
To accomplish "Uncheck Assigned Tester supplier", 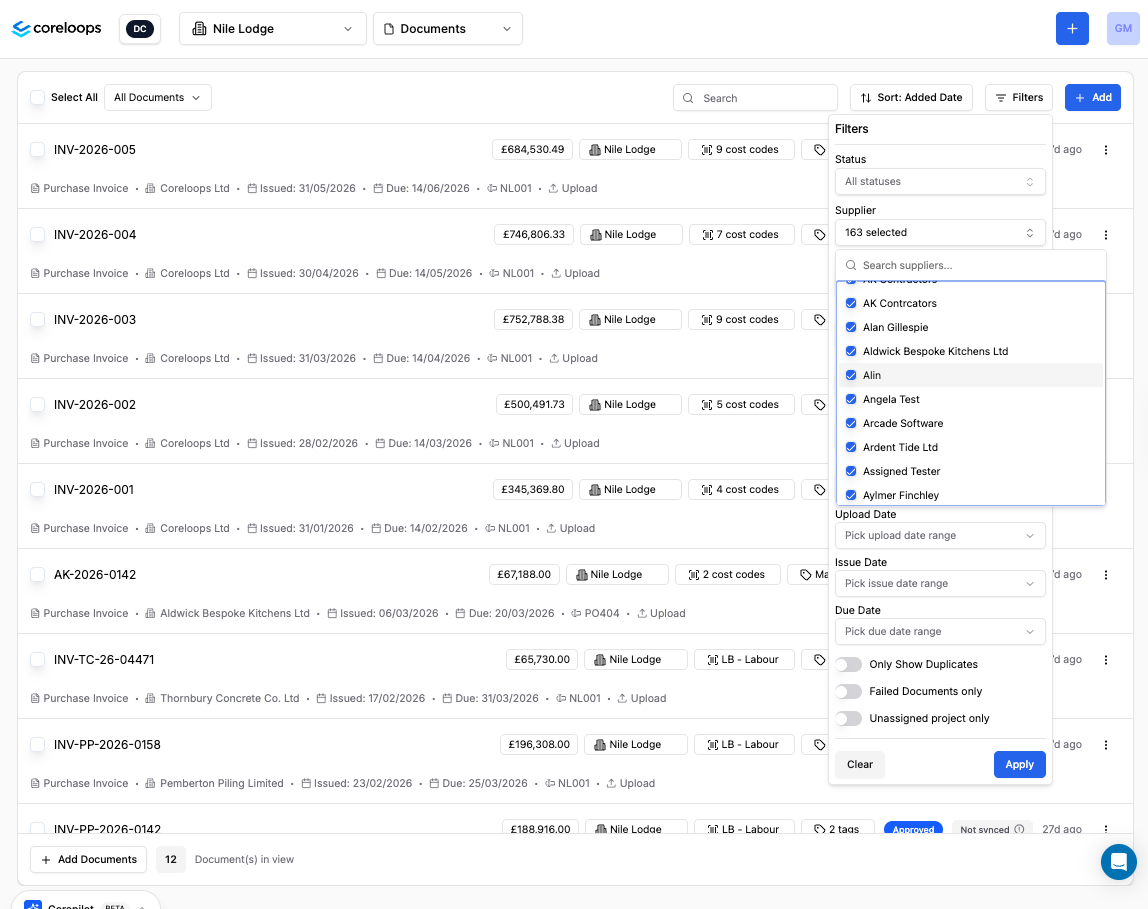I will pyautogui.click(x=851, y=471).
